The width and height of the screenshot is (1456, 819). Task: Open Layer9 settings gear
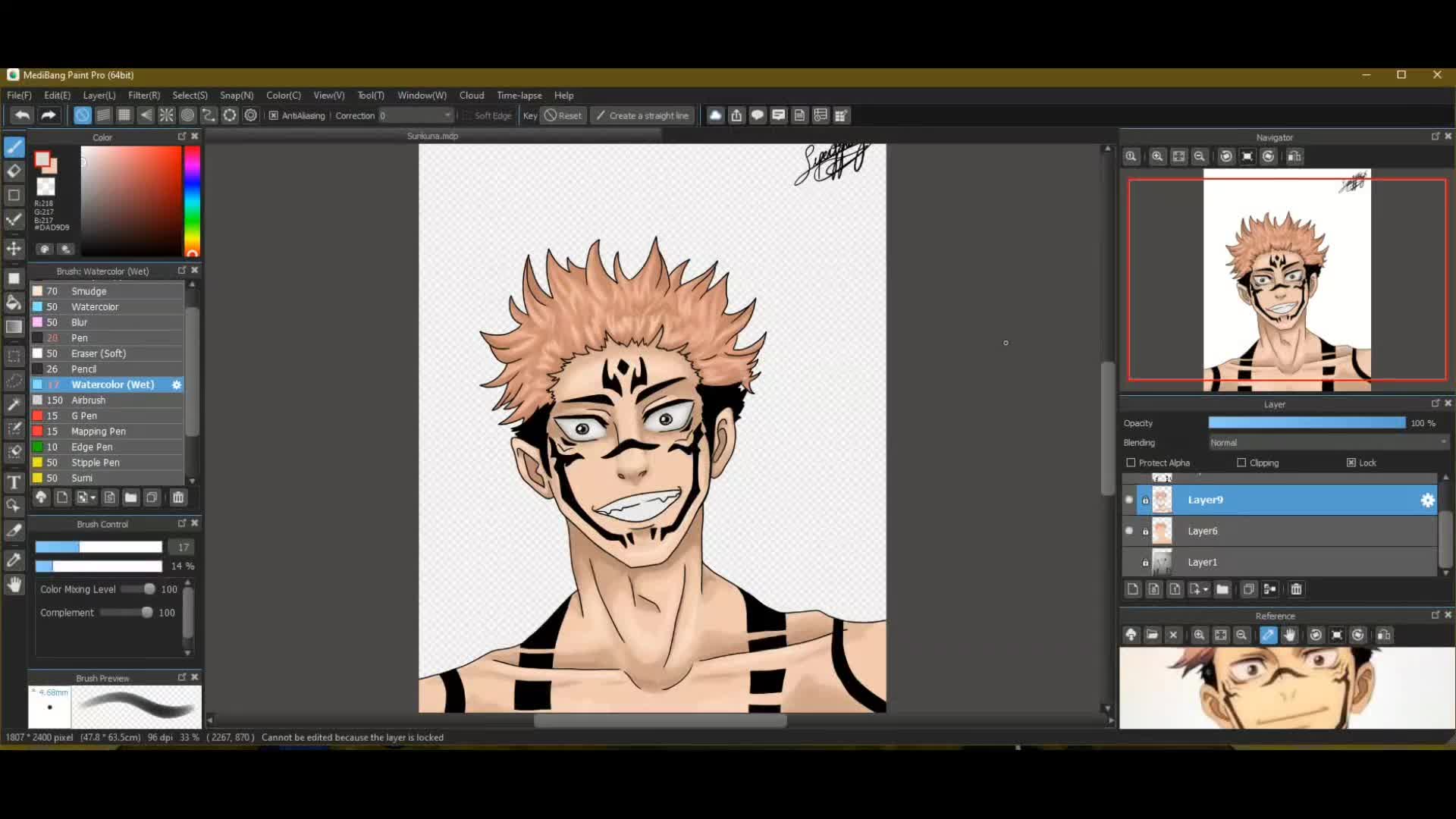pyautogui.click(x=1427, y=500)
